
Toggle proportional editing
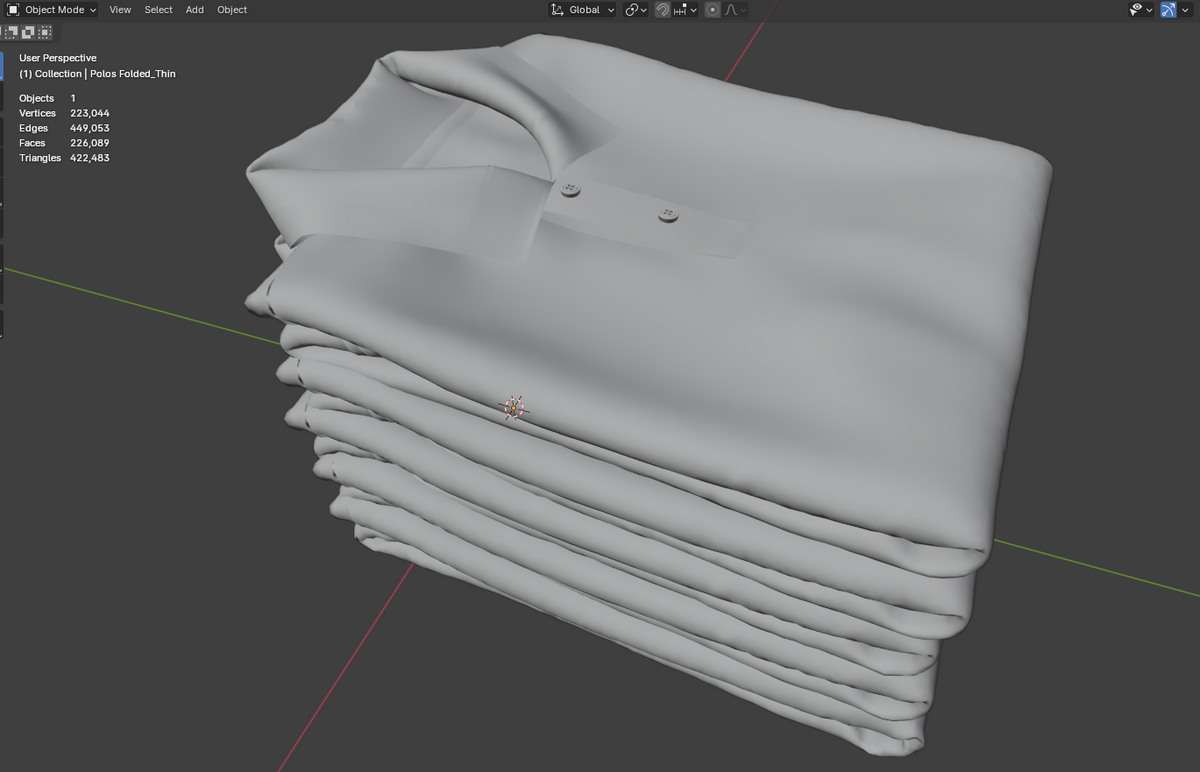tap(712, 10)
